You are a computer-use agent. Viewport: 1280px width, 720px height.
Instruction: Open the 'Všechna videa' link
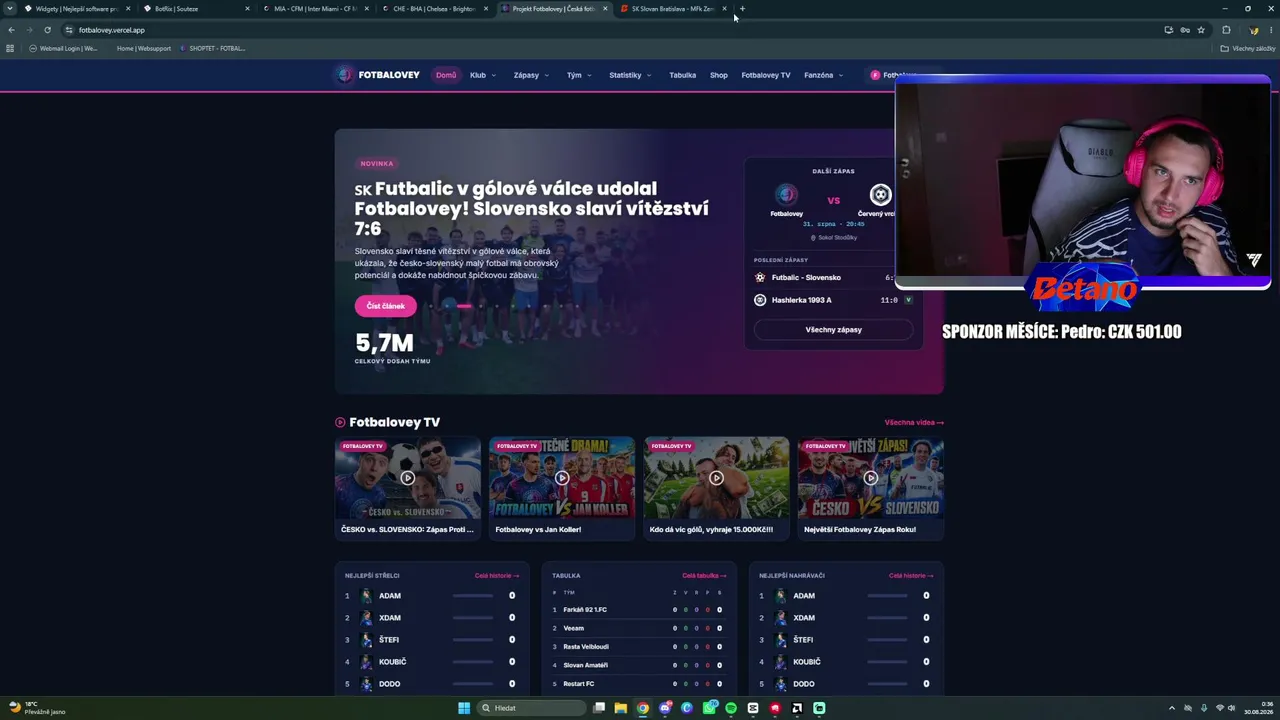tap(914, 423)
